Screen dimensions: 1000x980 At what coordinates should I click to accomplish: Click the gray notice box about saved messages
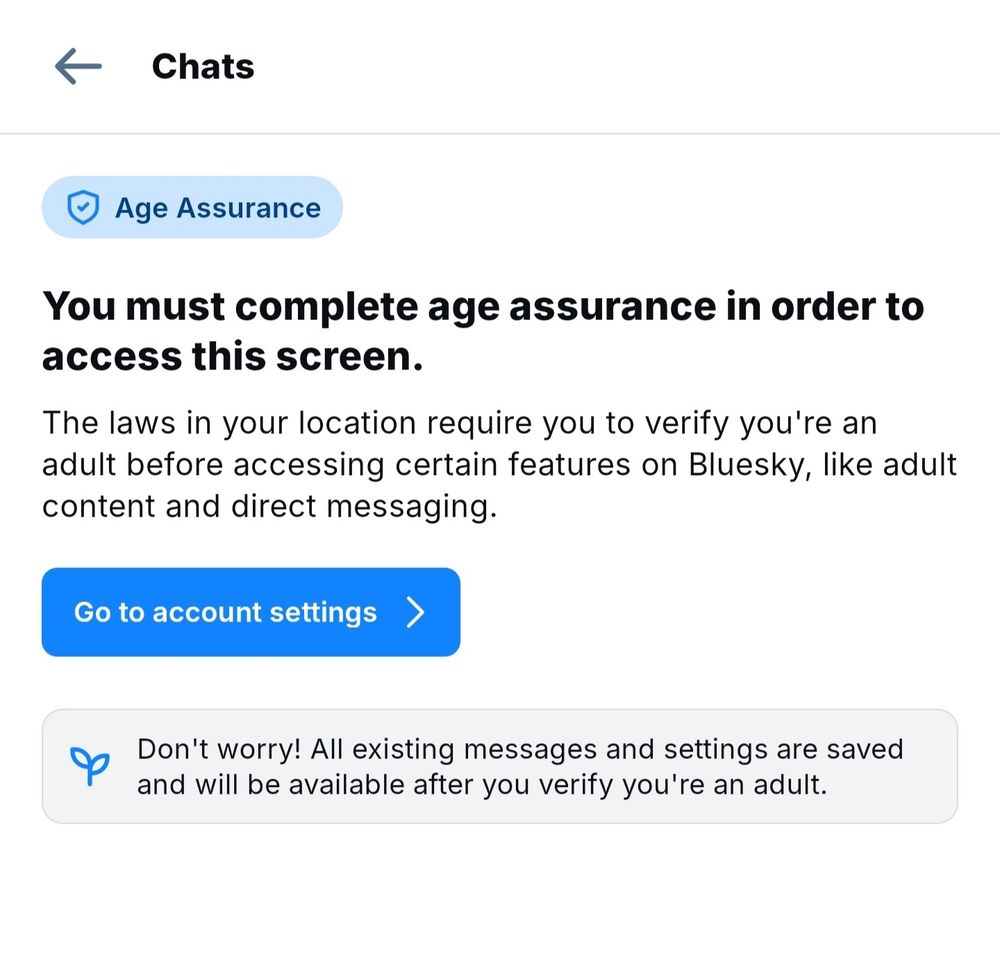pos(500,766)
